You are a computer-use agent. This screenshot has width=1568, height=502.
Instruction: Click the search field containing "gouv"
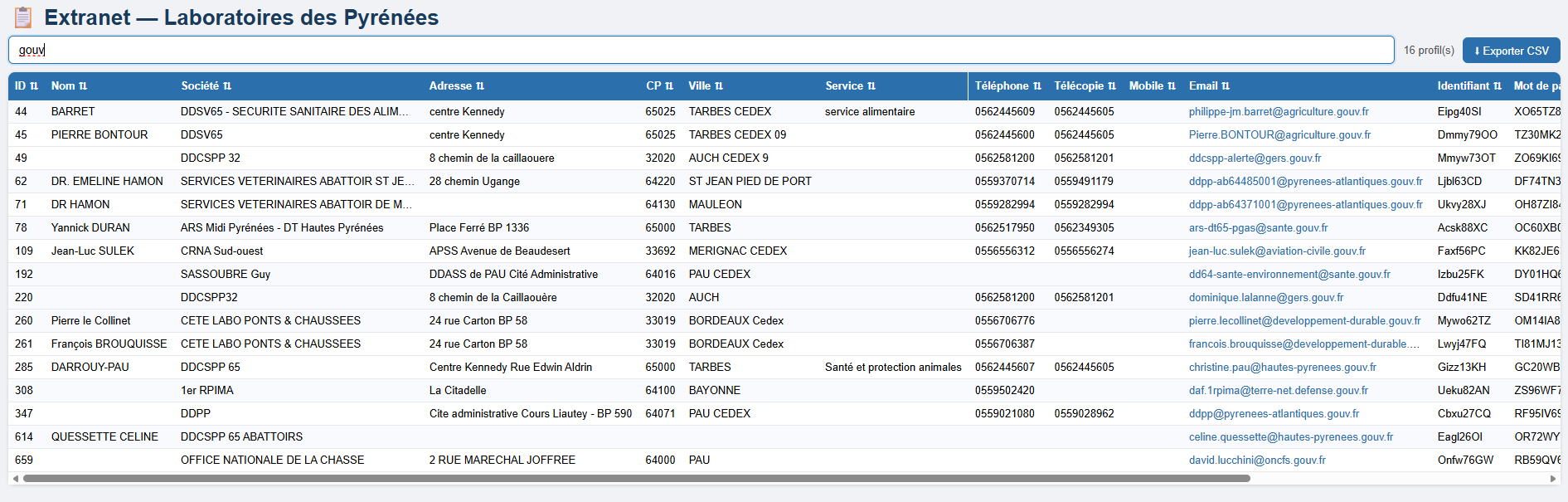point(701,50)
